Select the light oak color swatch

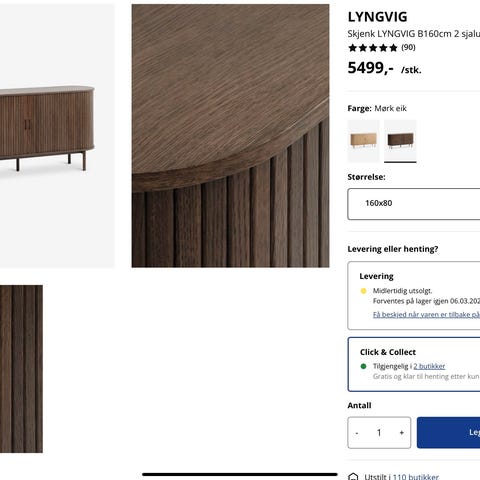tap(363, 141)
